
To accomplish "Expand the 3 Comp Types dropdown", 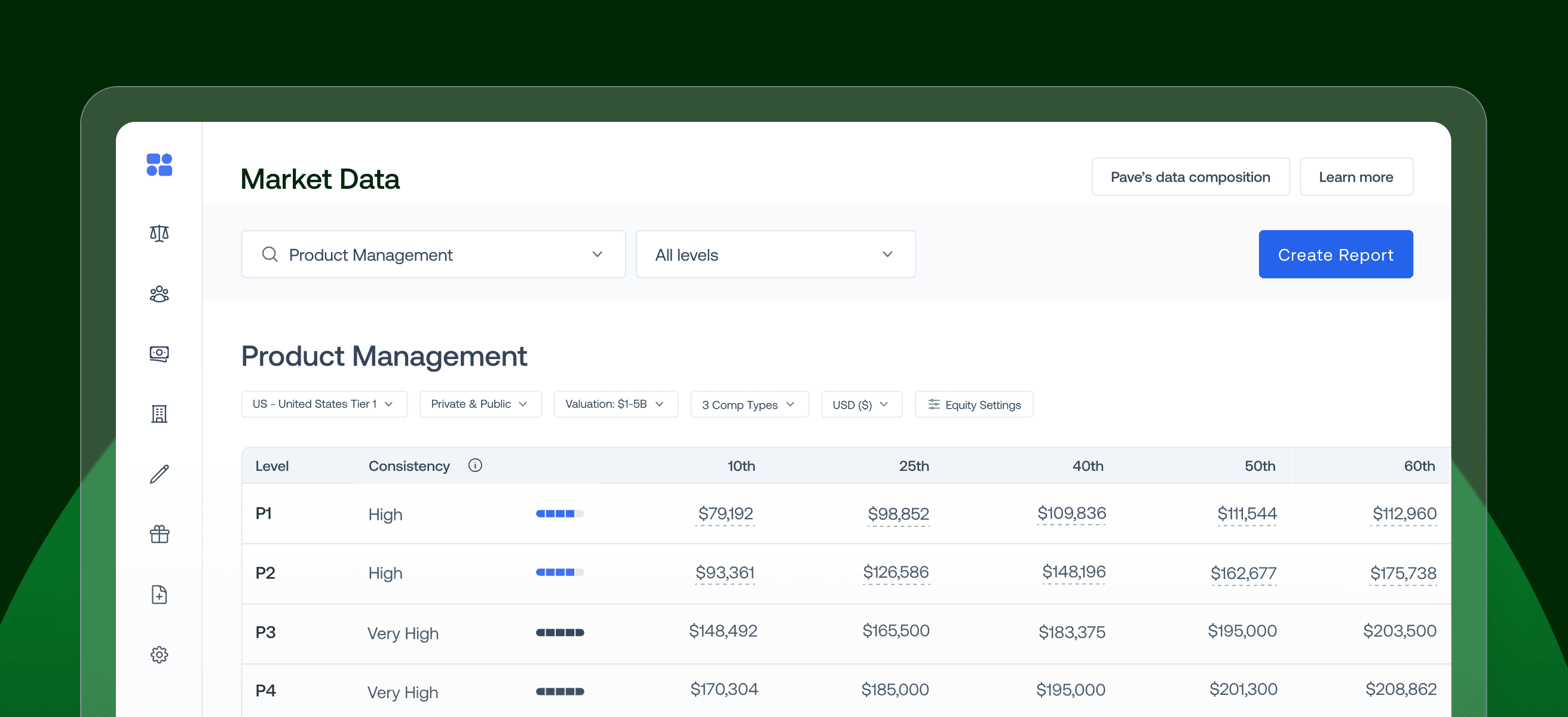I will click(x=749, y=405).
